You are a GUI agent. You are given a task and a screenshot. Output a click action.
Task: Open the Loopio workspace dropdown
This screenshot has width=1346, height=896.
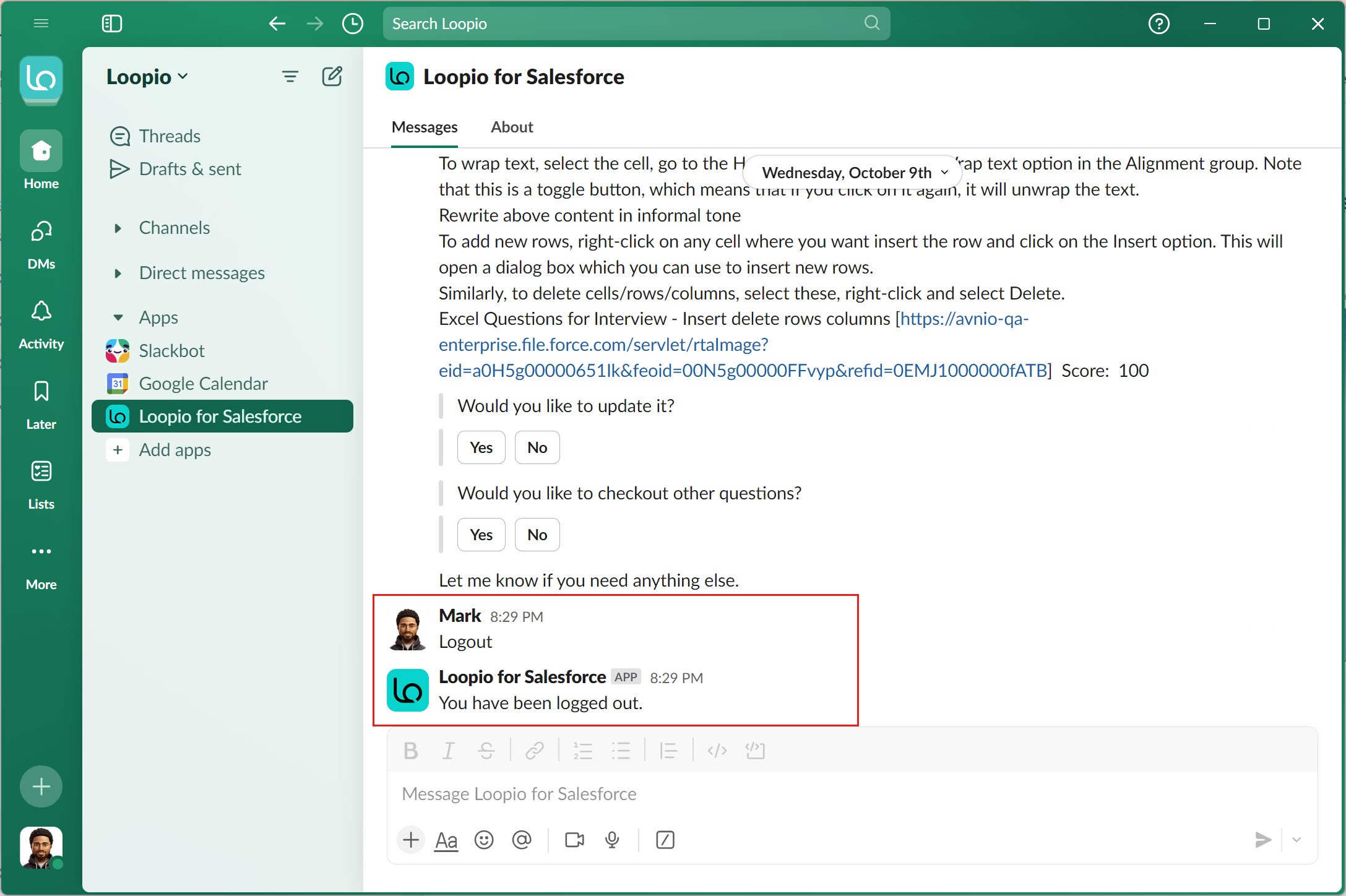pyautogui.click(x=147, y=77)
